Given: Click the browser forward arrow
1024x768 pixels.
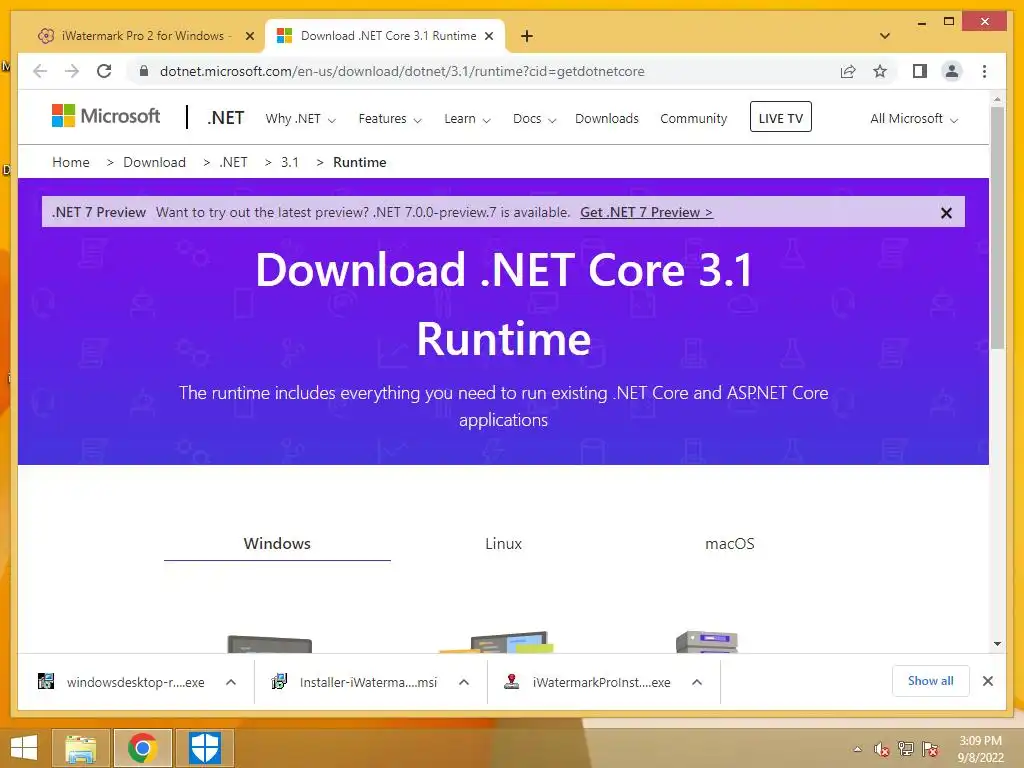Looking at the screenshot, I should pyautogui.click(x=72, y=71).
